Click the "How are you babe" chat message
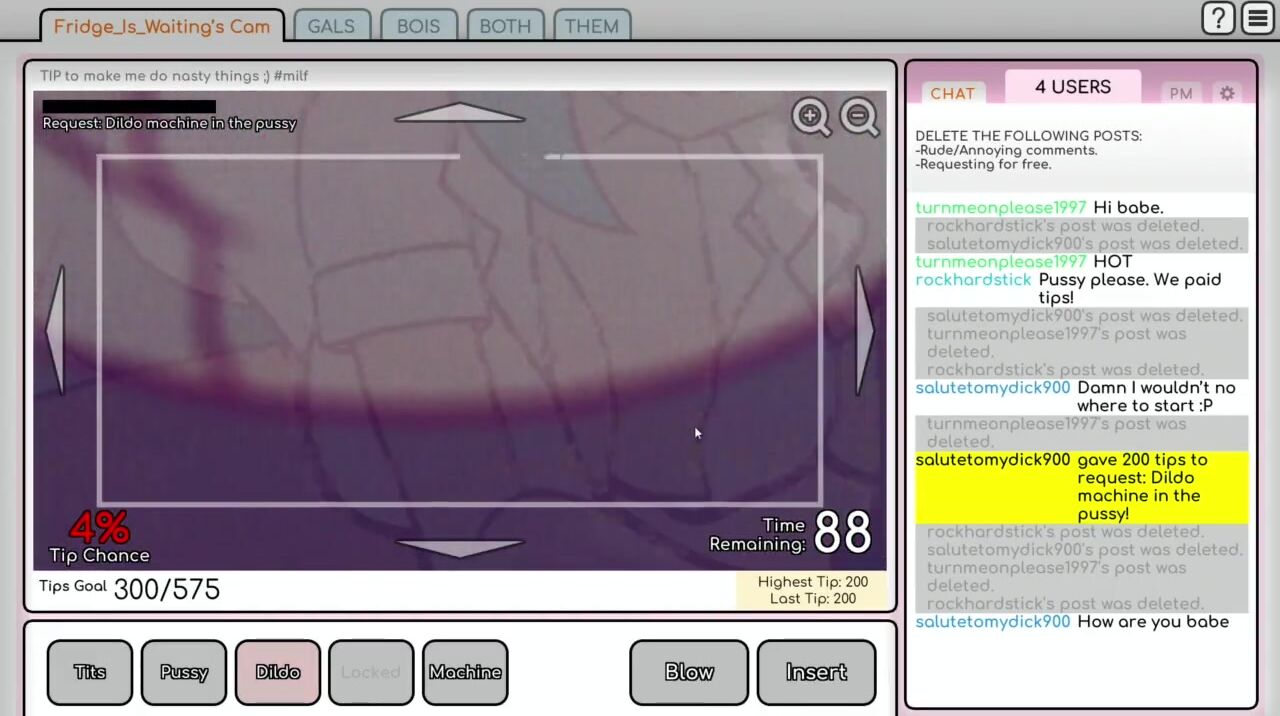This screenshot has height=716, width=1280. 1152,622
